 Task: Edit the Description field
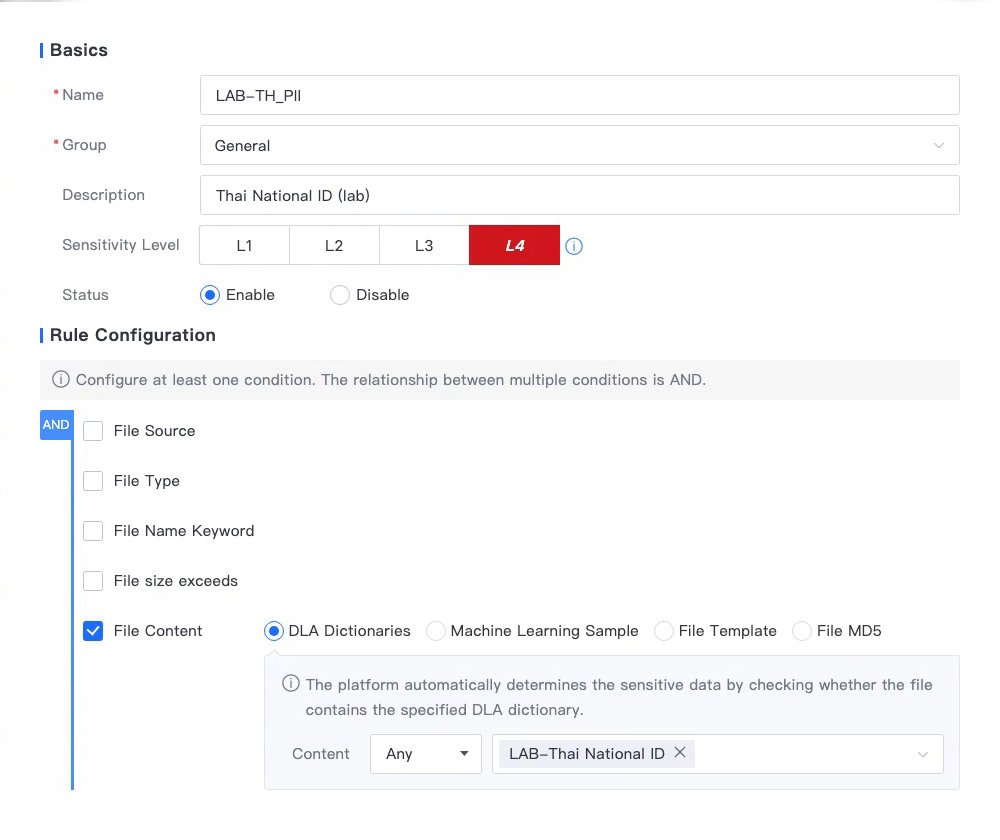579,195
